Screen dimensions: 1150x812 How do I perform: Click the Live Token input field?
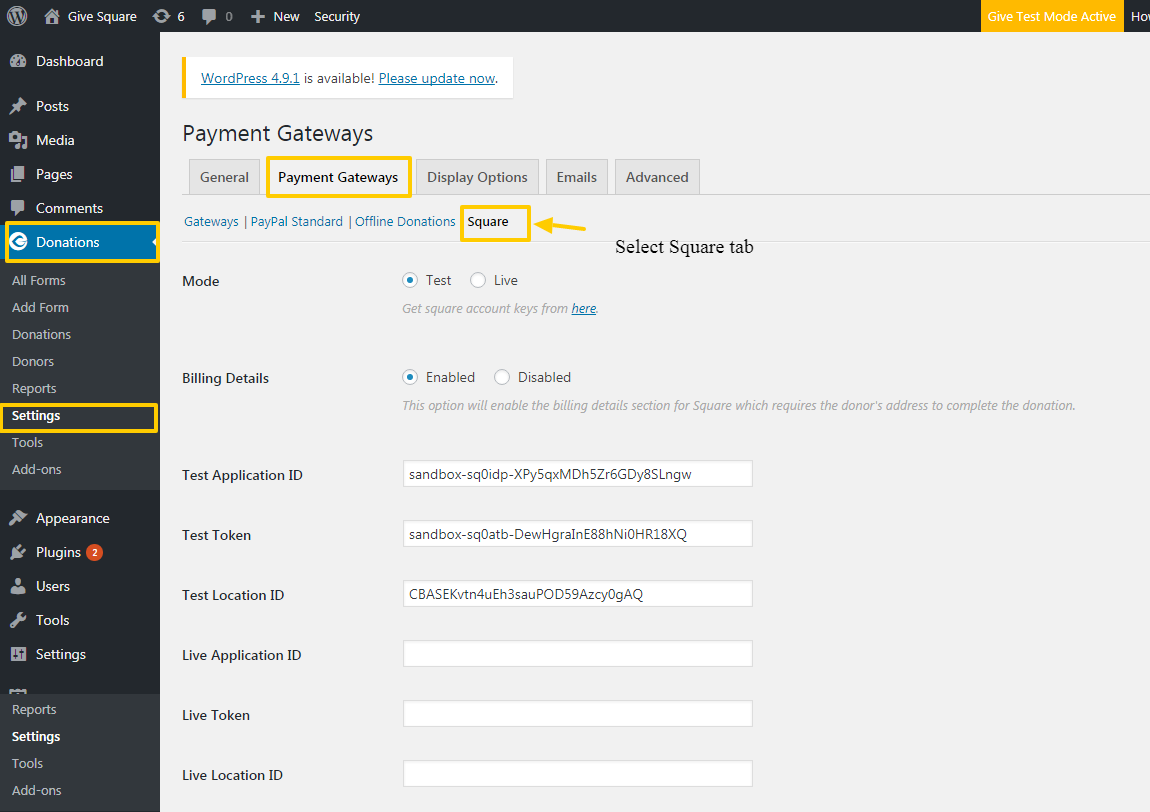coord(577,714)
